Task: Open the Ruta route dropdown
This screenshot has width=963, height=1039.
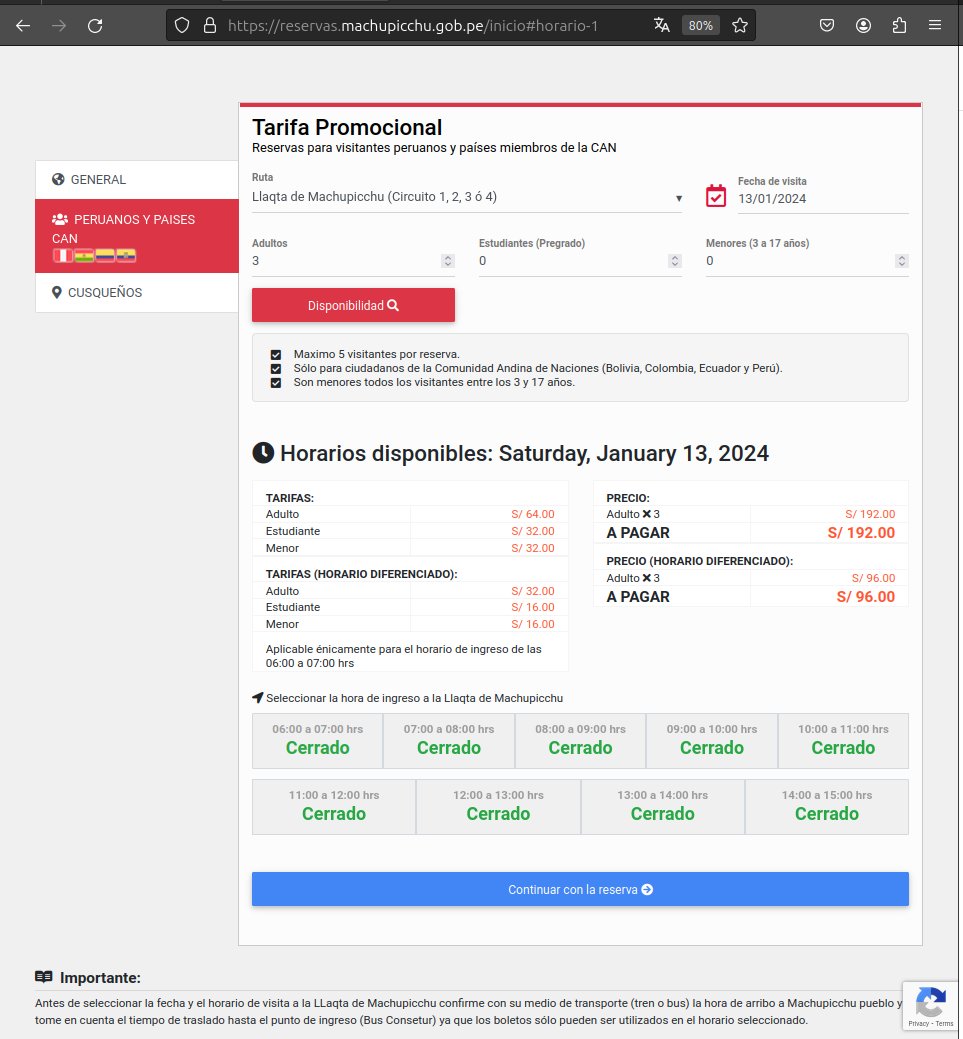Action: [x=467, y=197]
